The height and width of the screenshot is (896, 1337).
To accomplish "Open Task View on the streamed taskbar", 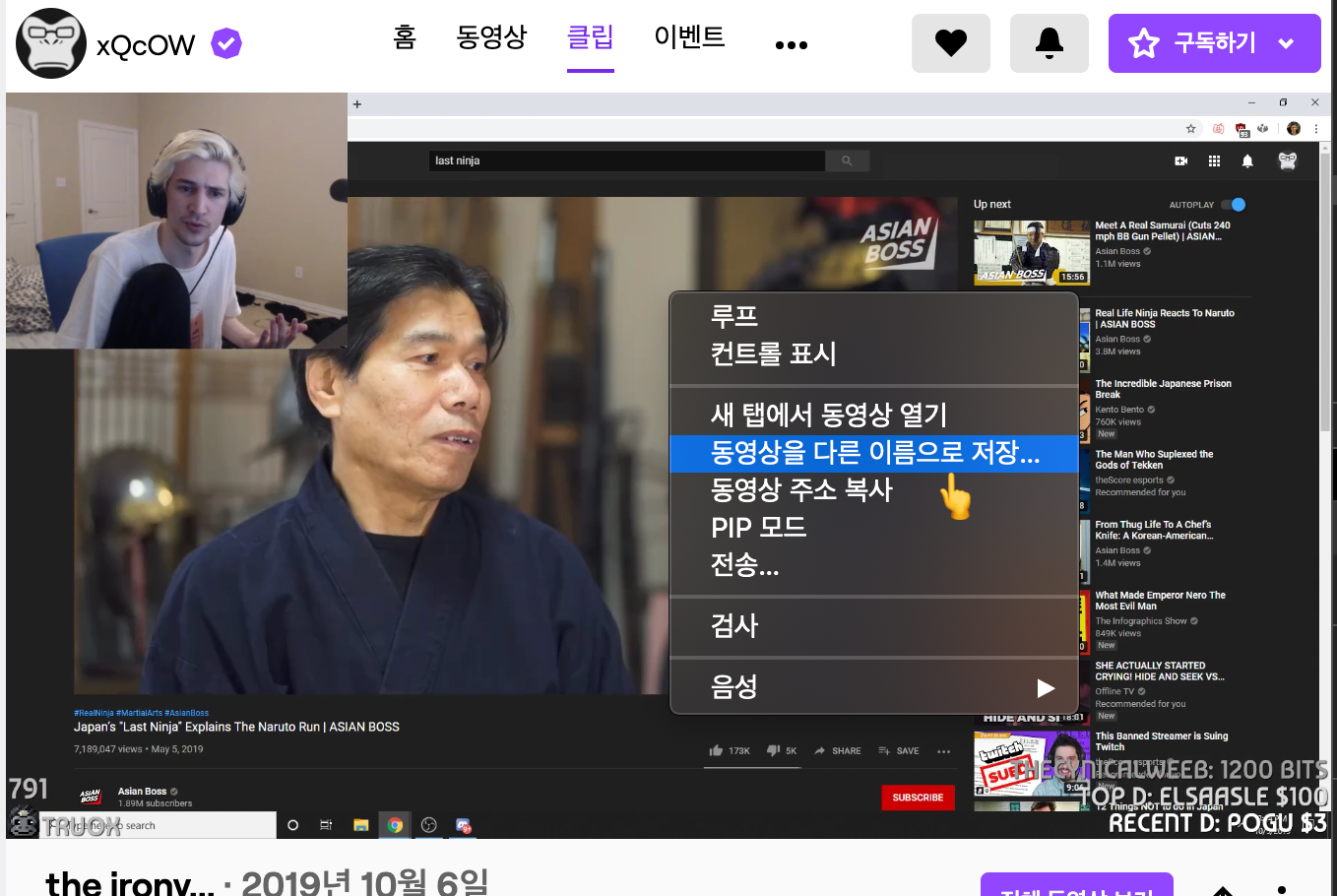I will click(326, 825).
